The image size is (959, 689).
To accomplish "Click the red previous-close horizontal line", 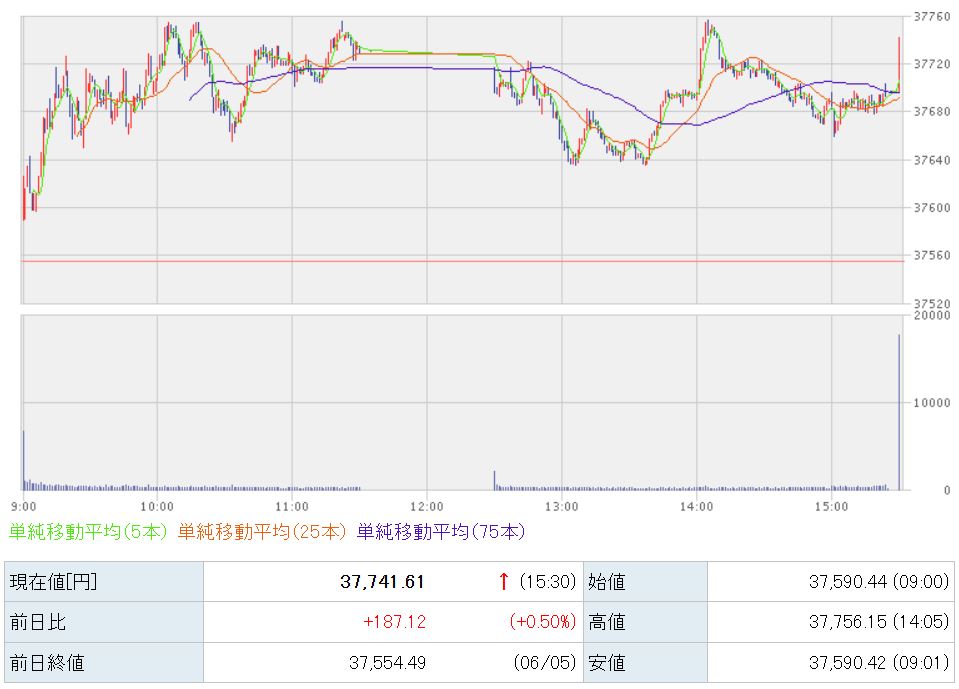I will tap(462, 261).
